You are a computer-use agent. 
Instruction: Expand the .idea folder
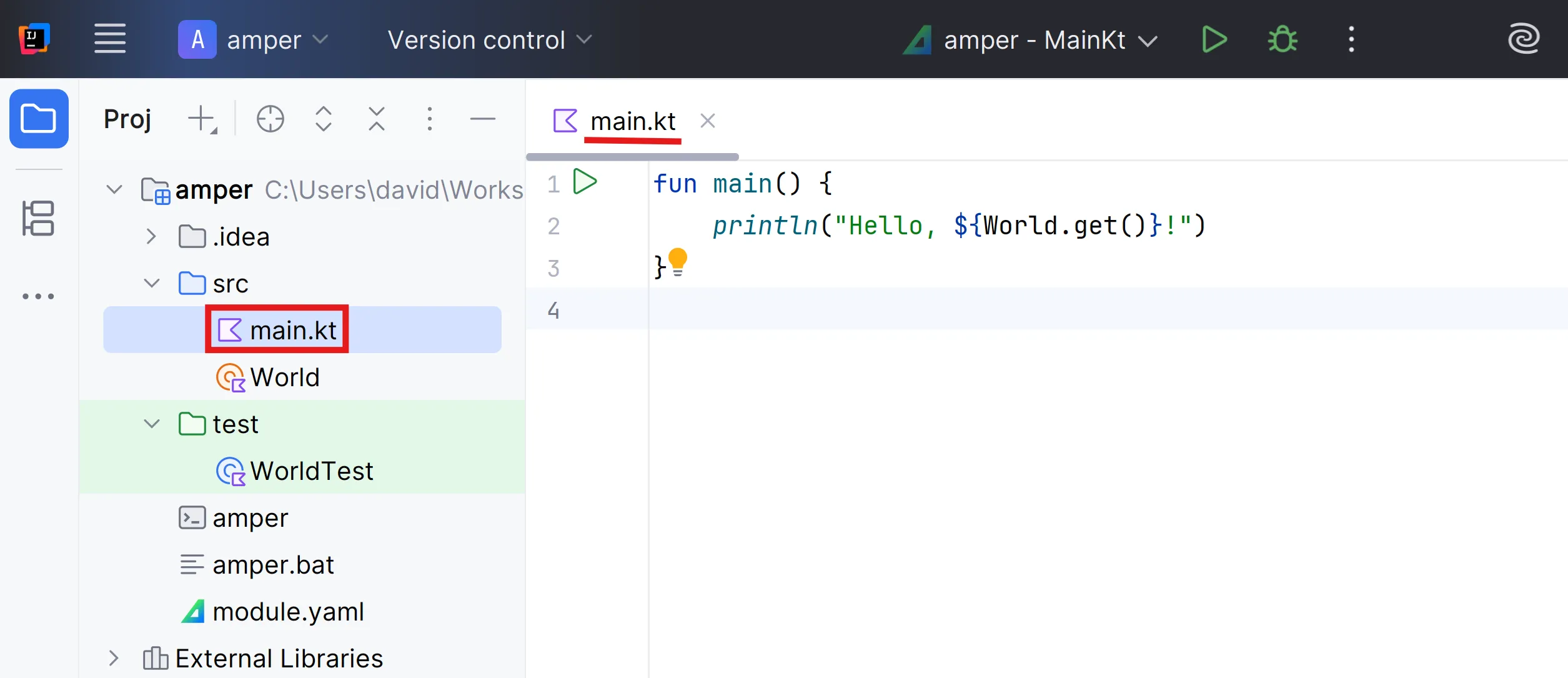pos(151,236)
